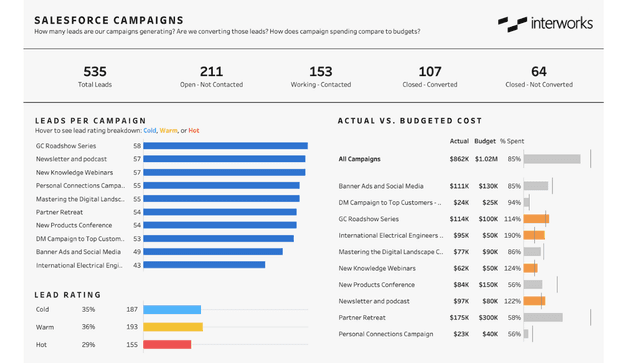Click the Banner Ads and Social Media leads bar

coord(213,252)
